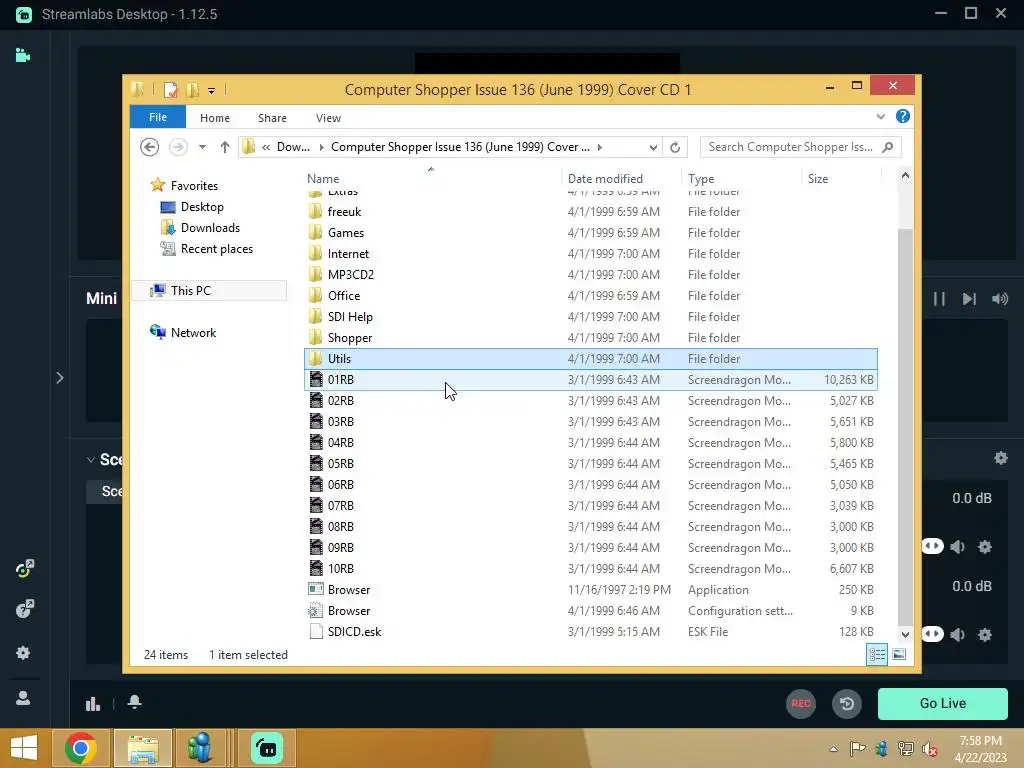Toggle visibility of the second audio source

933,633
